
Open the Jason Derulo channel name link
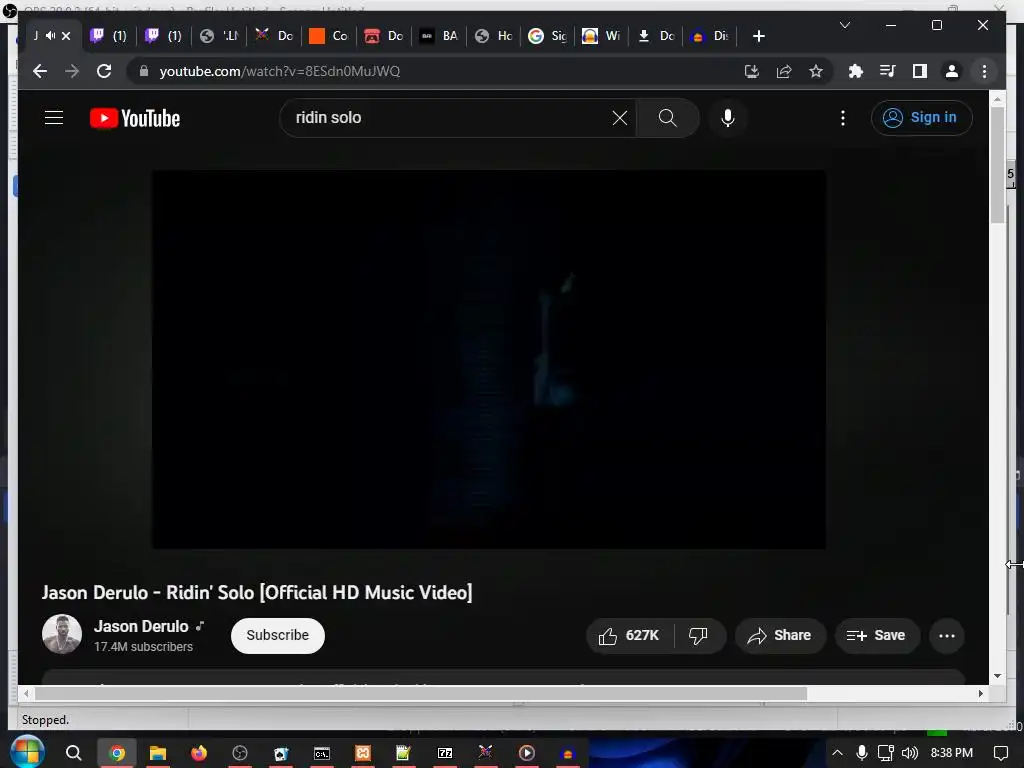(x=141, y=626)
